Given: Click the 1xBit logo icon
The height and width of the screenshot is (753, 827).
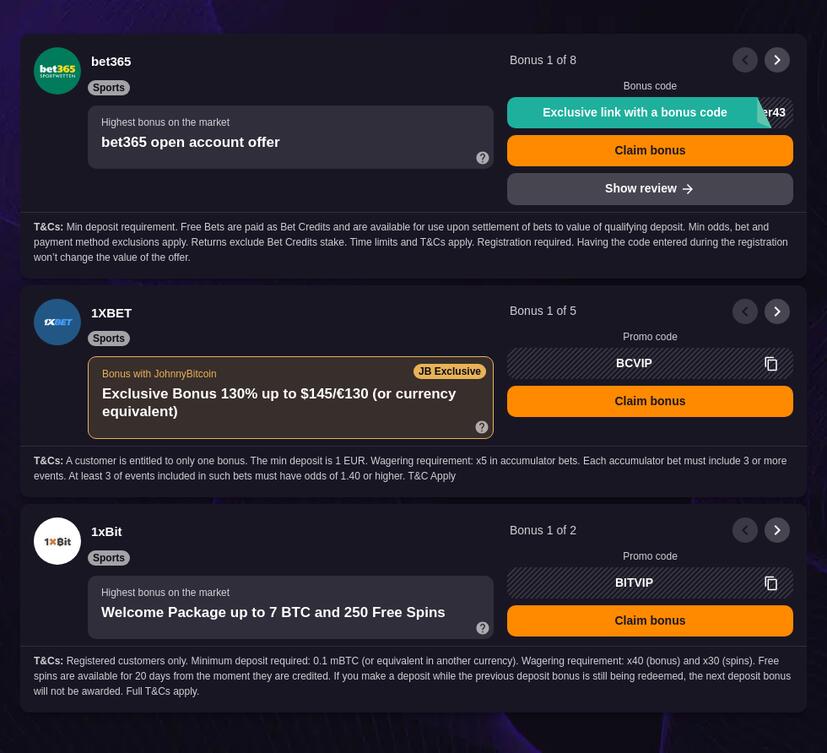Looking at the screenshot, I should [x=57, y=541].
